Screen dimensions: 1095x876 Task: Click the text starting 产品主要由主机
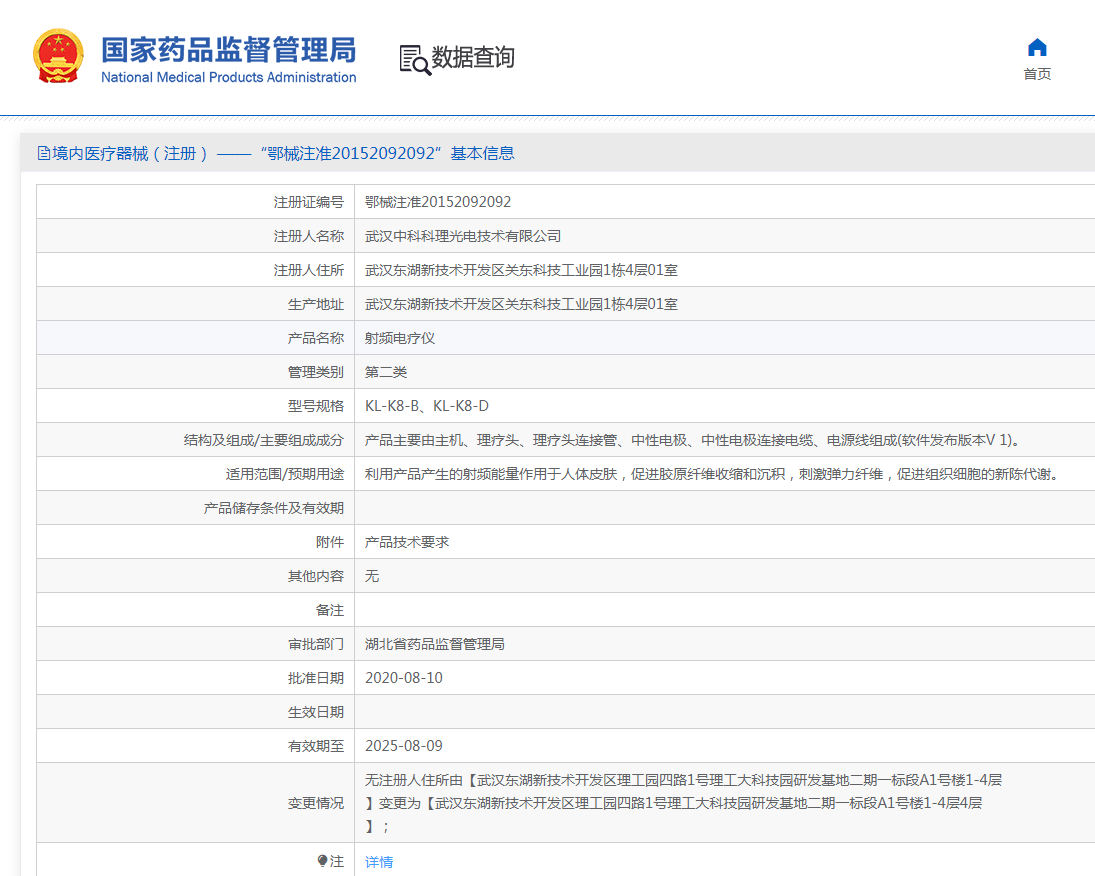(694, 440)
